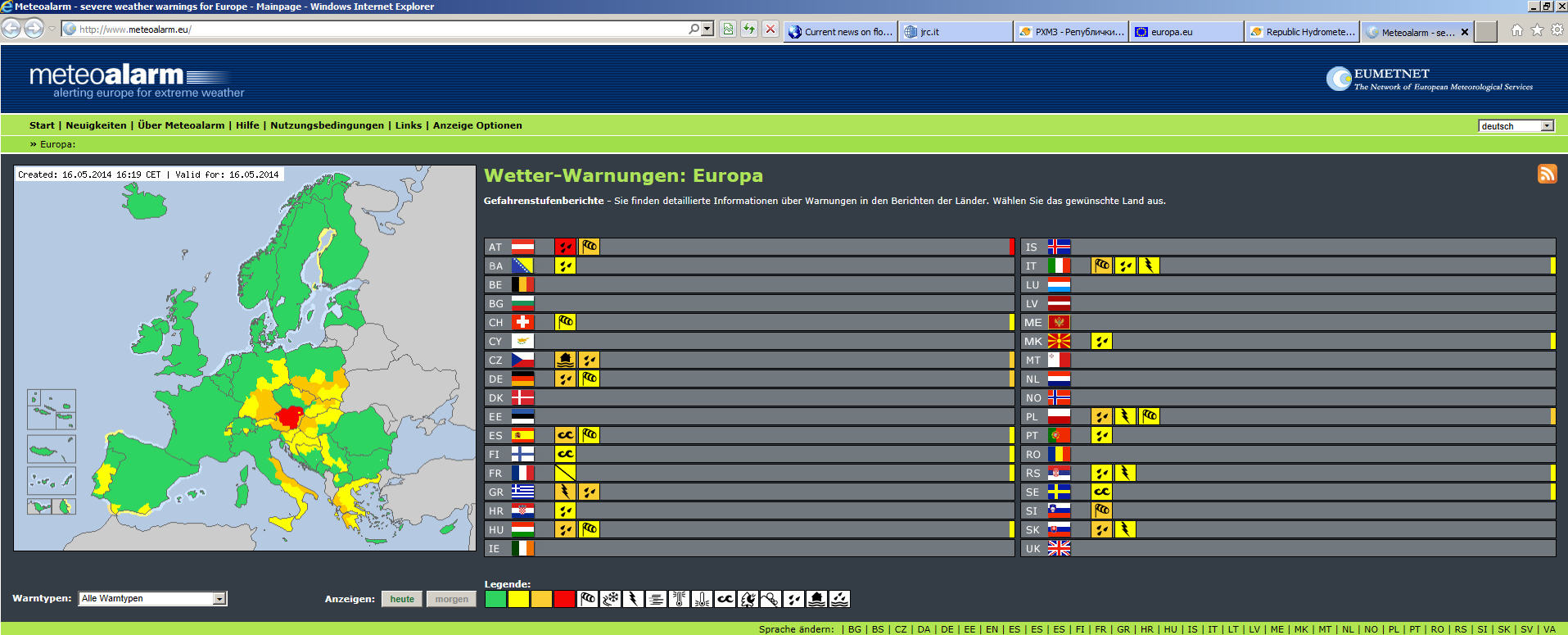Click the wind warning icon in the CH row

[565, 322]
